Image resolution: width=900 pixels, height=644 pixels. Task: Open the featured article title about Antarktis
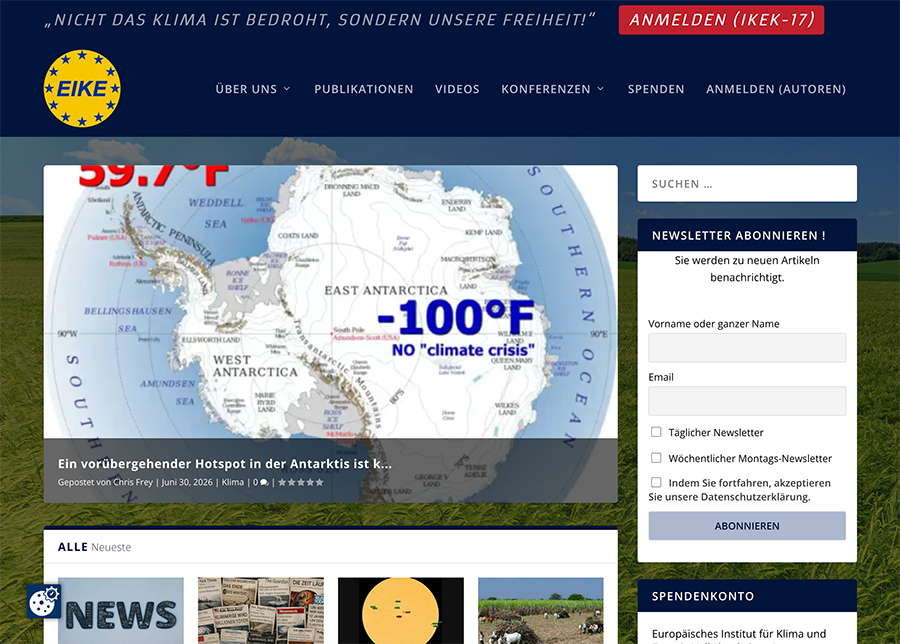[x=225, y=464]
